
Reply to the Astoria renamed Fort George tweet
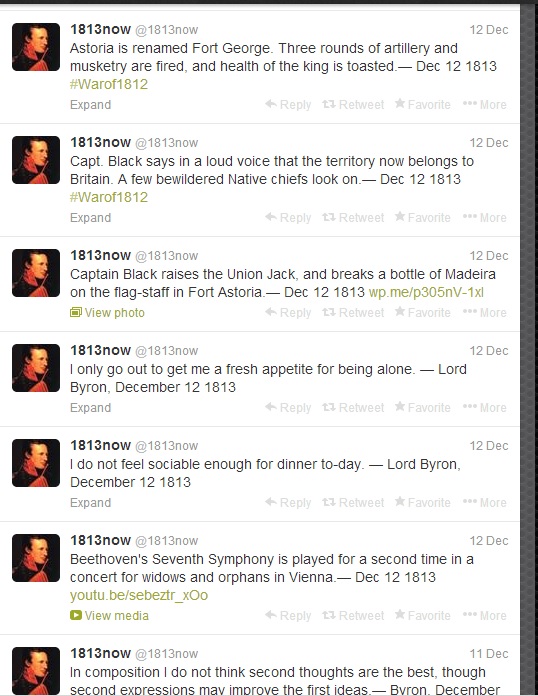click(x=288, y=105)
